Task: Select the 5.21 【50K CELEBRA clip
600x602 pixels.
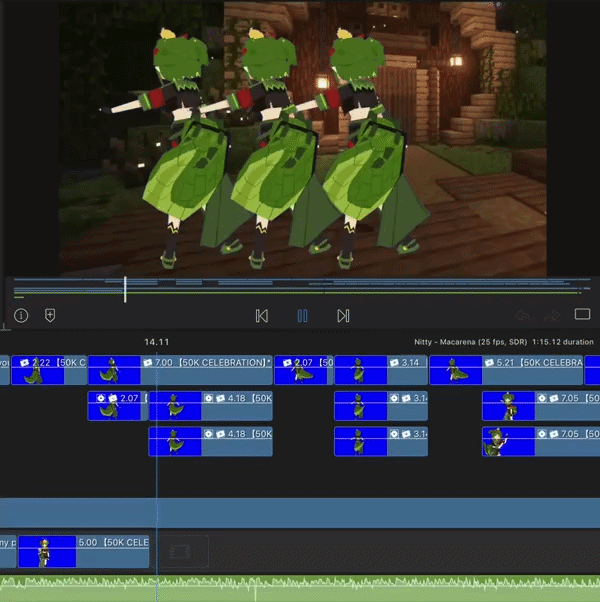Action: (x=506, y=370)
